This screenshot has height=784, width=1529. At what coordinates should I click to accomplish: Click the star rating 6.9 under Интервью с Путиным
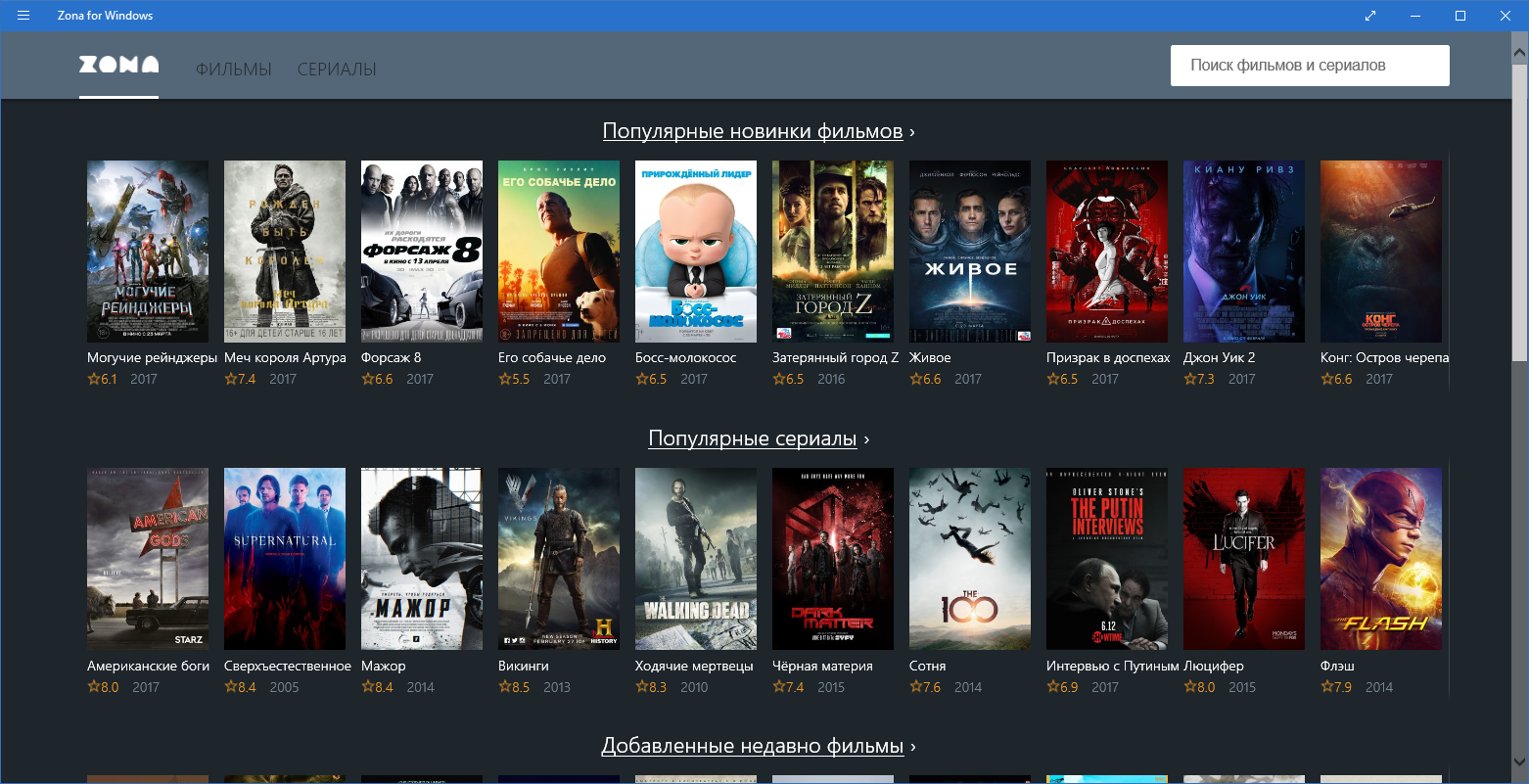click(1062, 688)
